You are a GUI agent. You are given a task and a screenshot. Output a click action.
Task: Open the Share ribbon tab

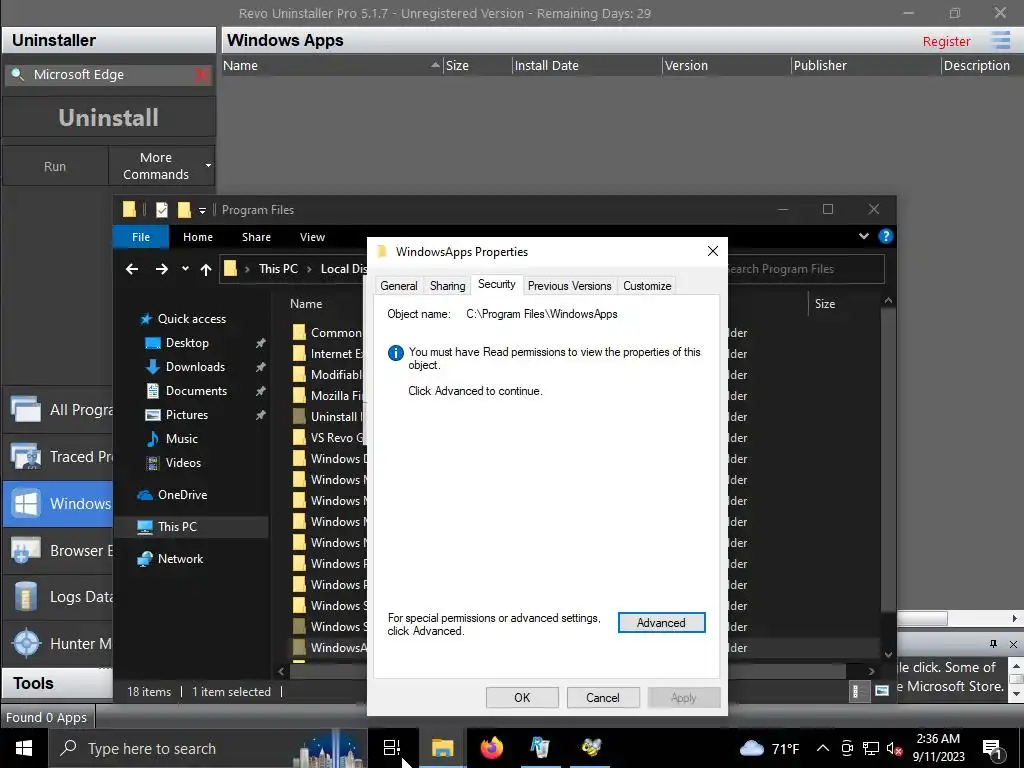256,237
